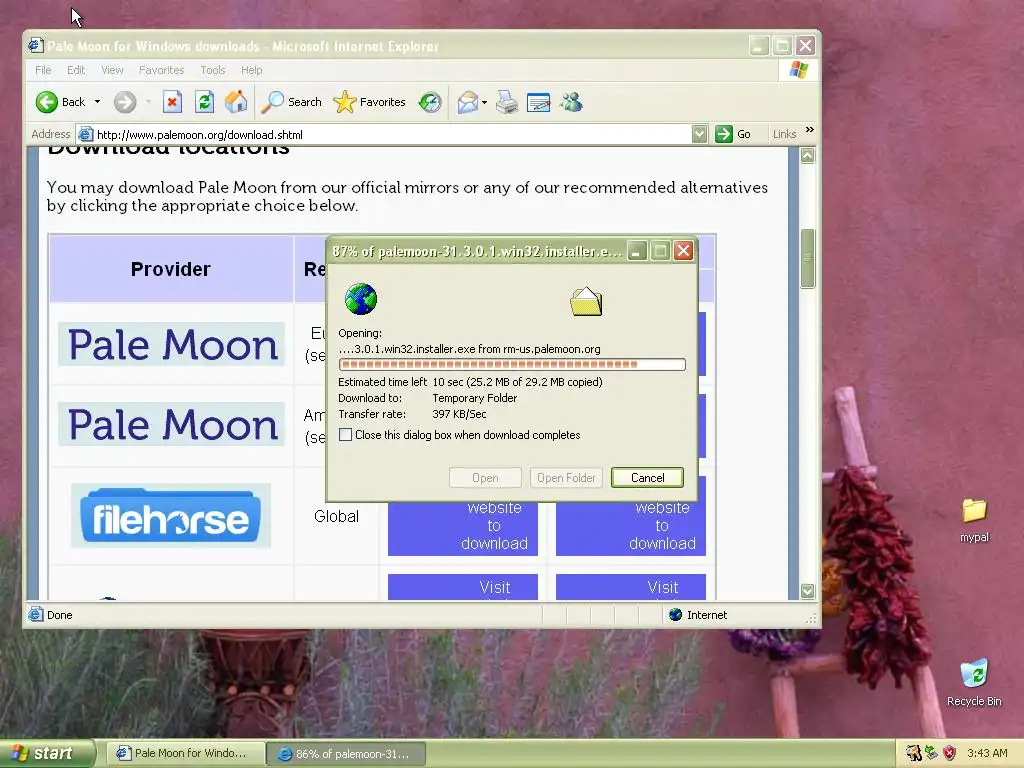
Task: Click the Provider column header
Action: pos(170,269)
